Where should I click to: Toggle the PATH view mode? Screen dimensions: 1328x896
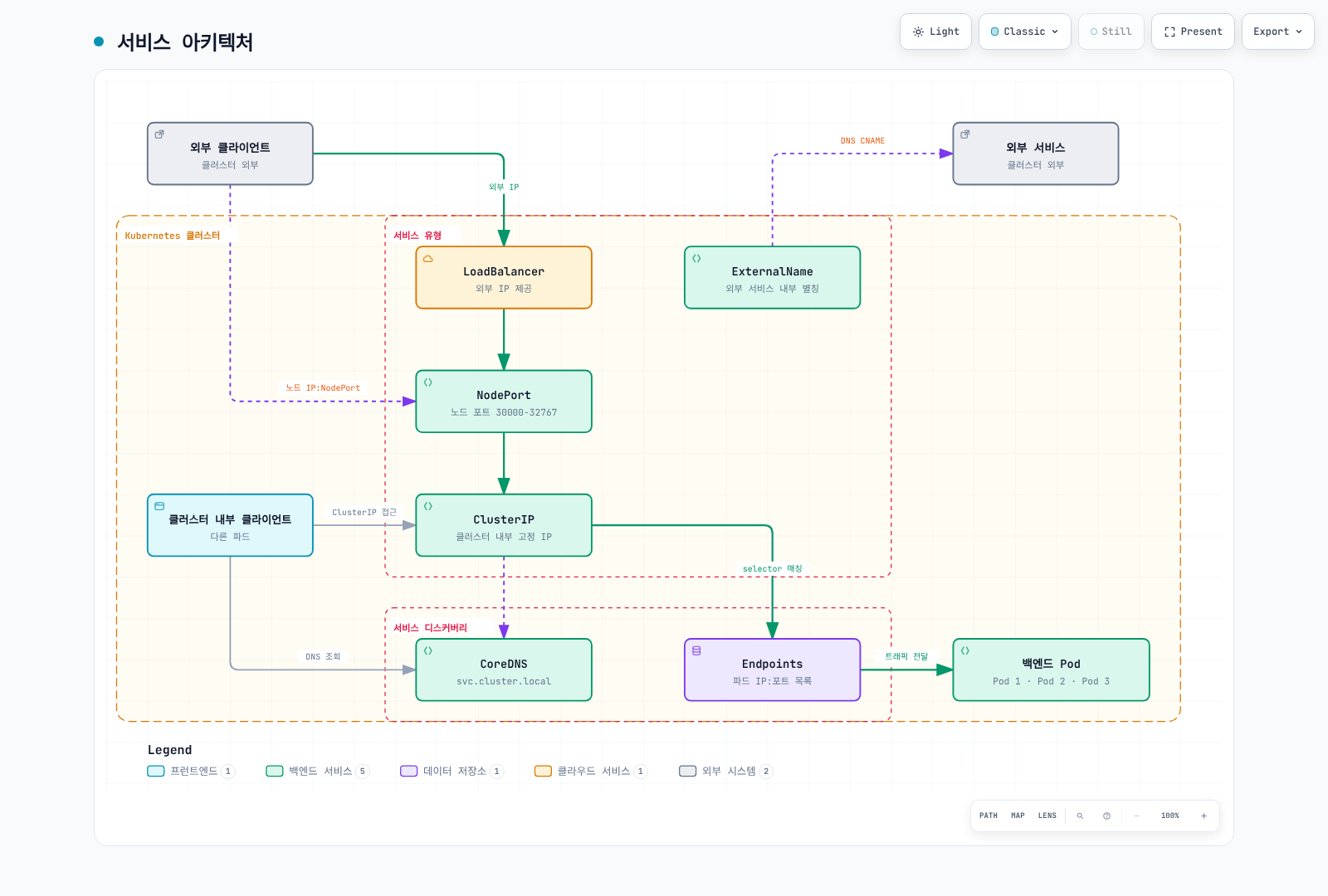(x=989, y=816)
